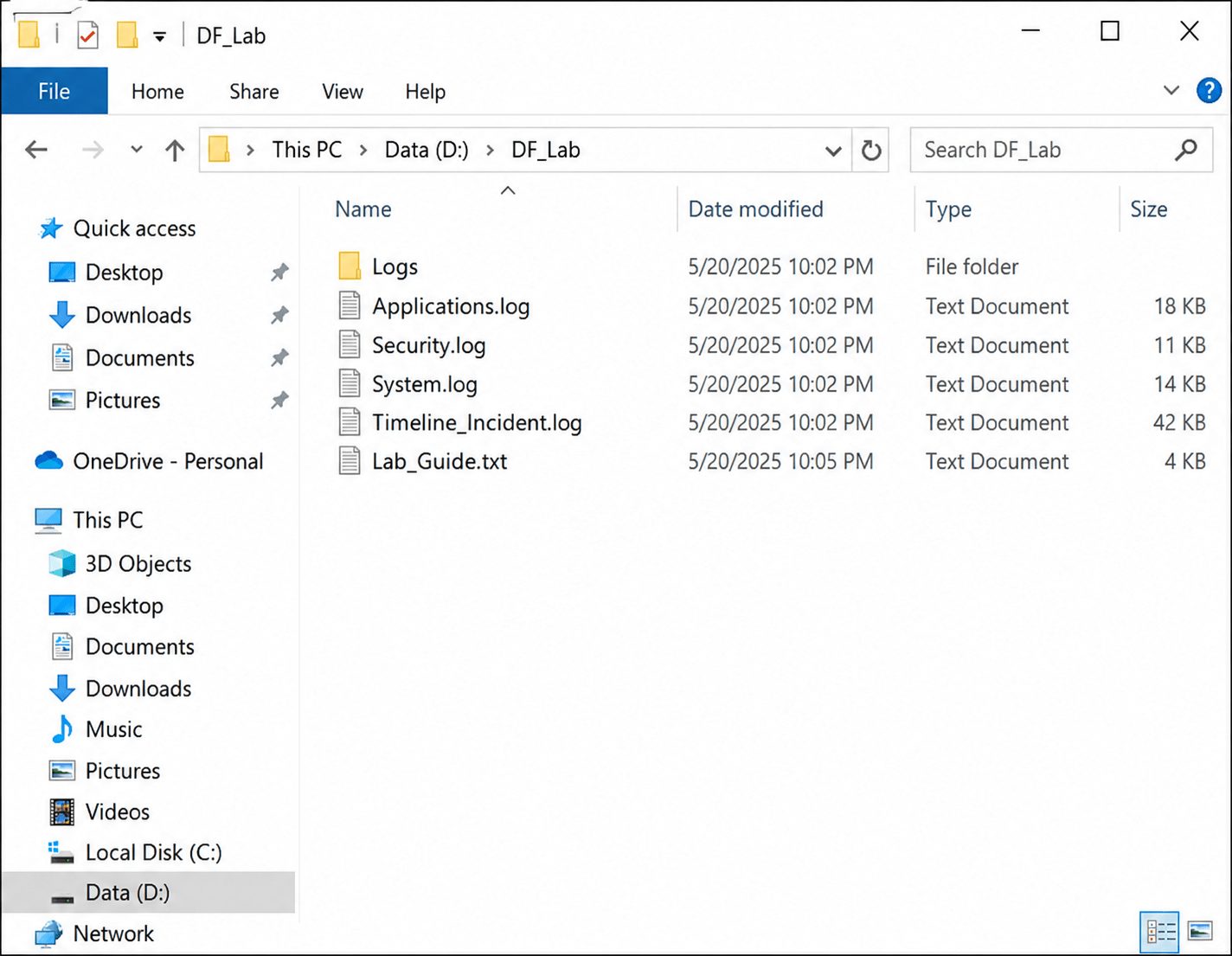Go up one folder level
1232x956 pixels.
(175, 150)
